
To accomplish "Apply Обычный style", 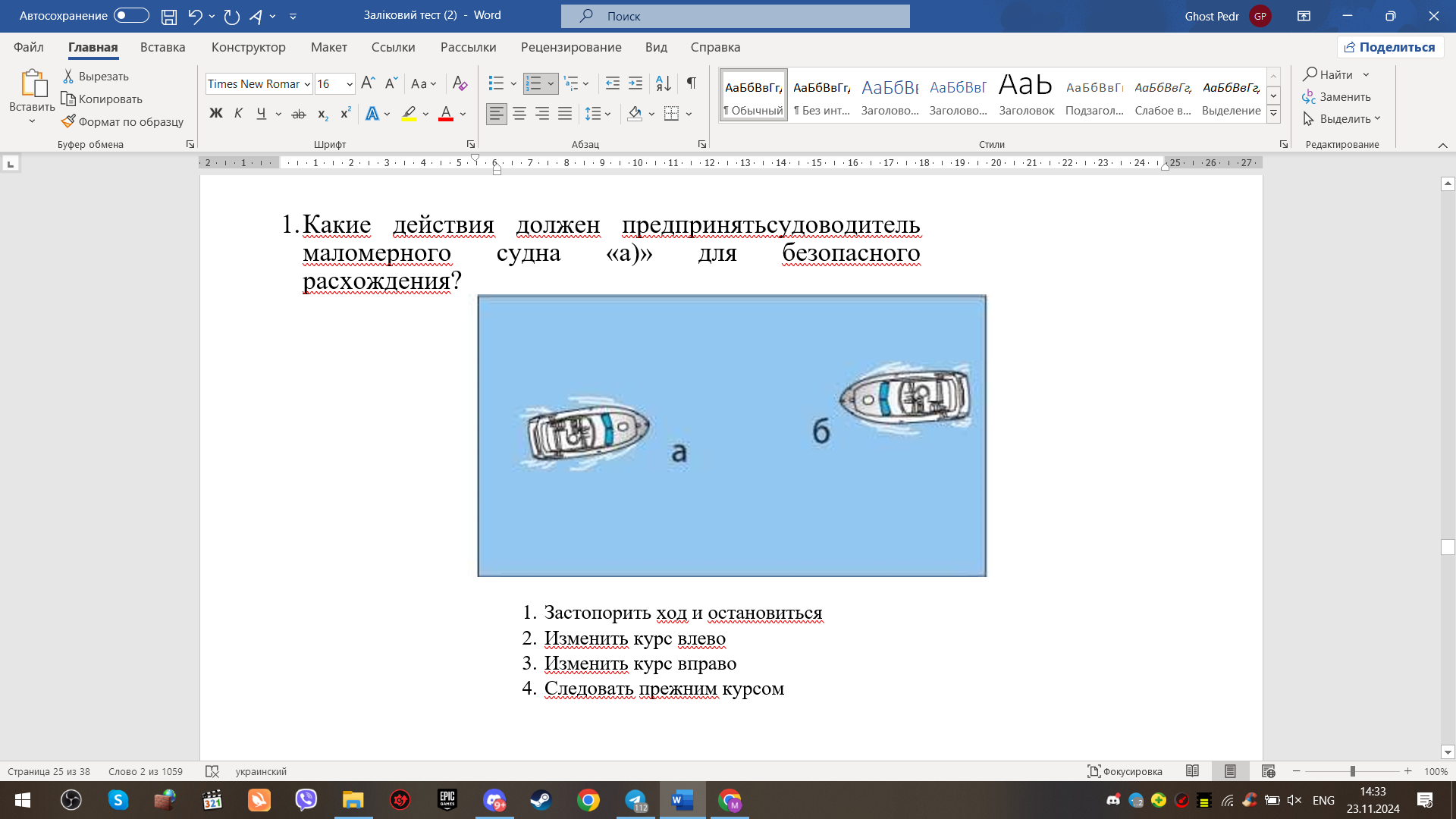I will (754, 96).
